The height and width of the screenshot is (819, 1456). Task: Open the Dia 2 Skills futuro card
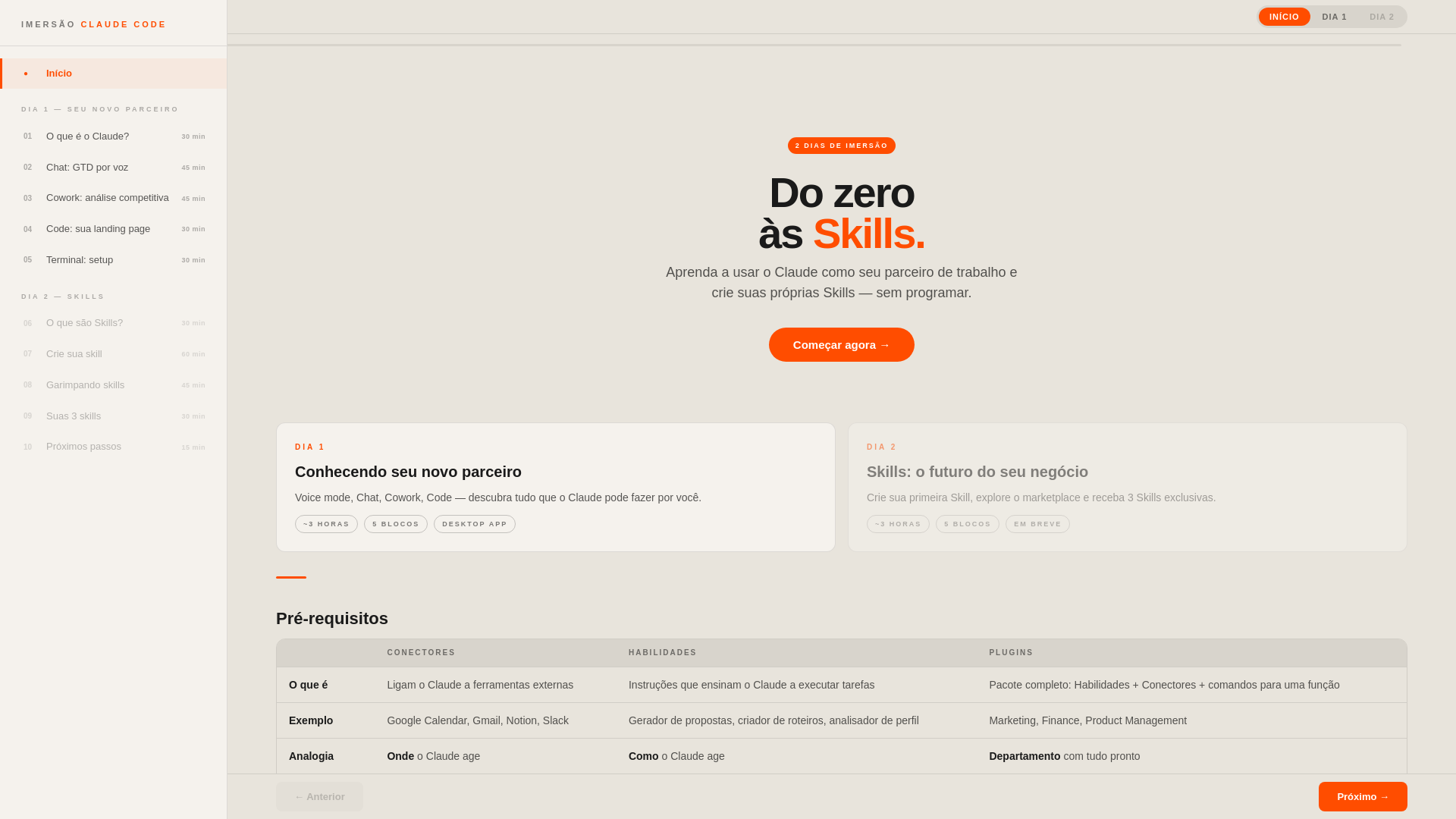(1127, 487)
